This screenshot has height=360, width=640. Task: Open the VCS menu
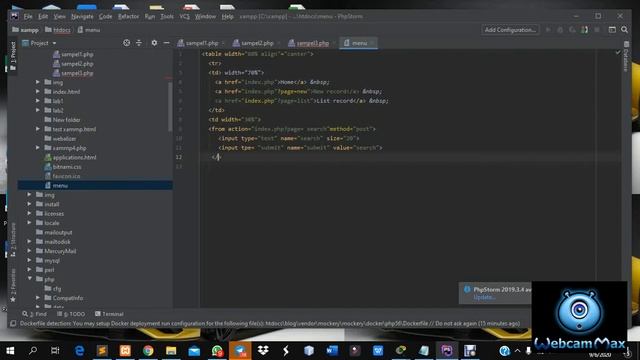(x=184, y=17)
